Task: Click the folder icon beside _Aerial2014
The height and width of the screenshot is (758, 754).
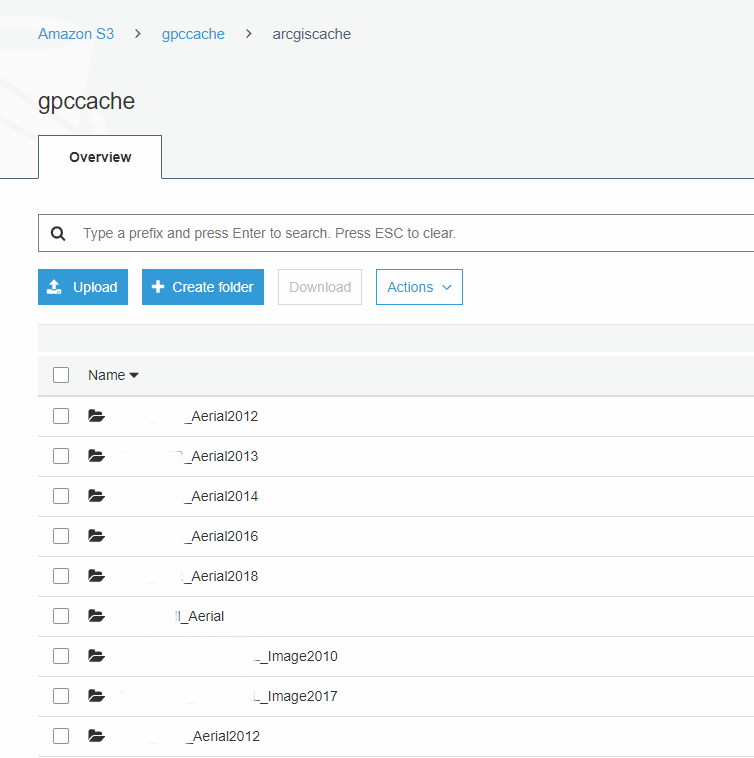Action: [96, 496]
